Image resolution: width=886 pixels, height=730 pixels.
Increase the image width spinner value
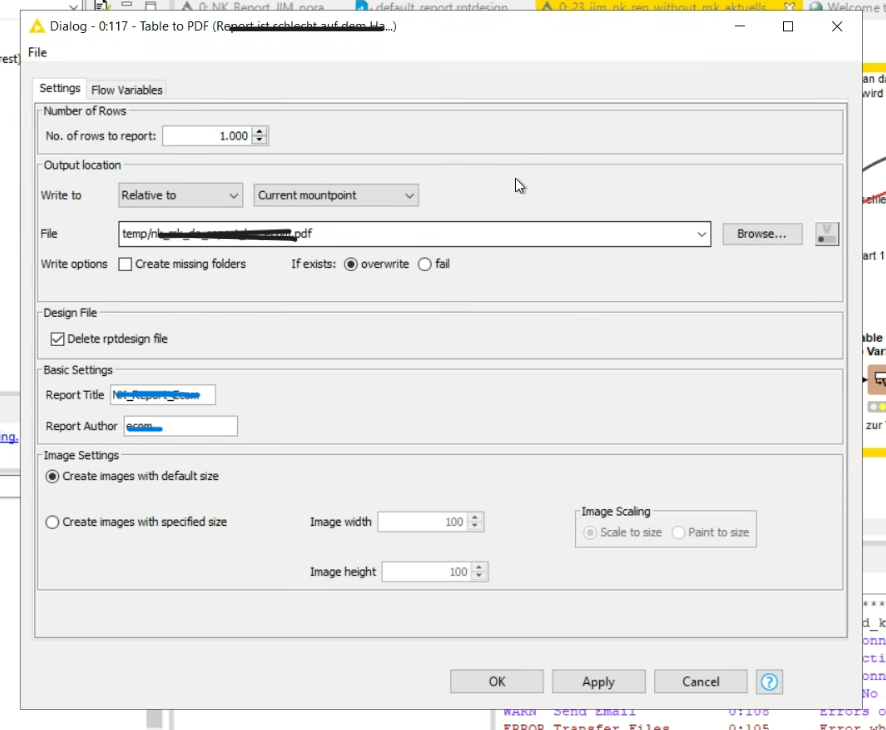coord(475,518)
